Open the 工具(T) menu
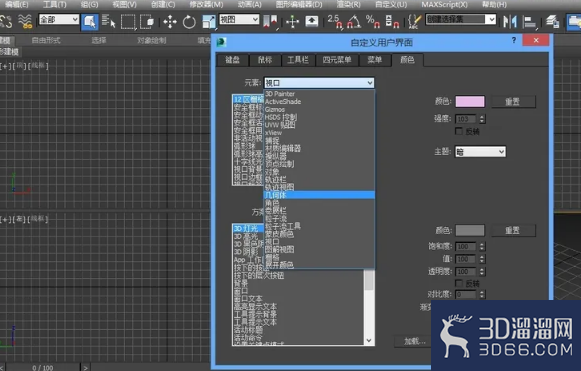 point(54,4)
